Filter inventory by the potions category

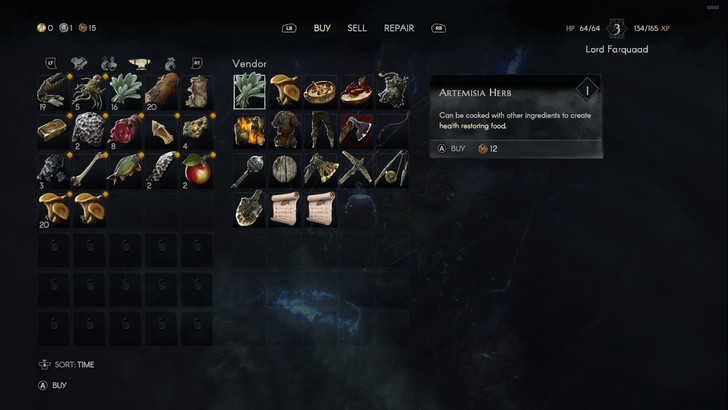pos(109,63)
